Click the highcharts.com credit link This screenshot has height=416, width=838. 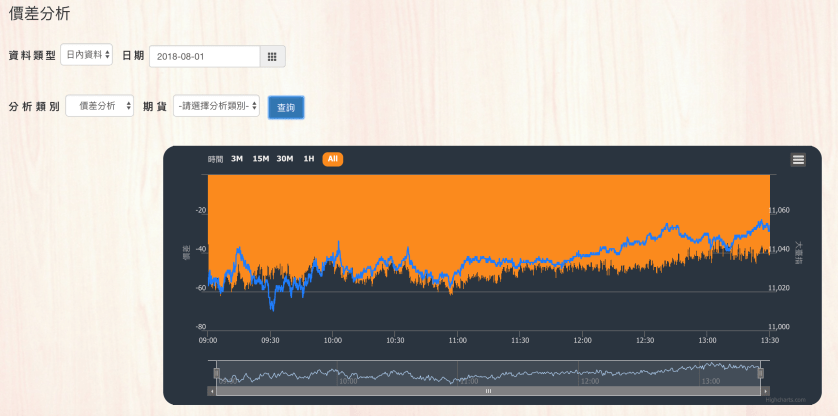[783, 400]
